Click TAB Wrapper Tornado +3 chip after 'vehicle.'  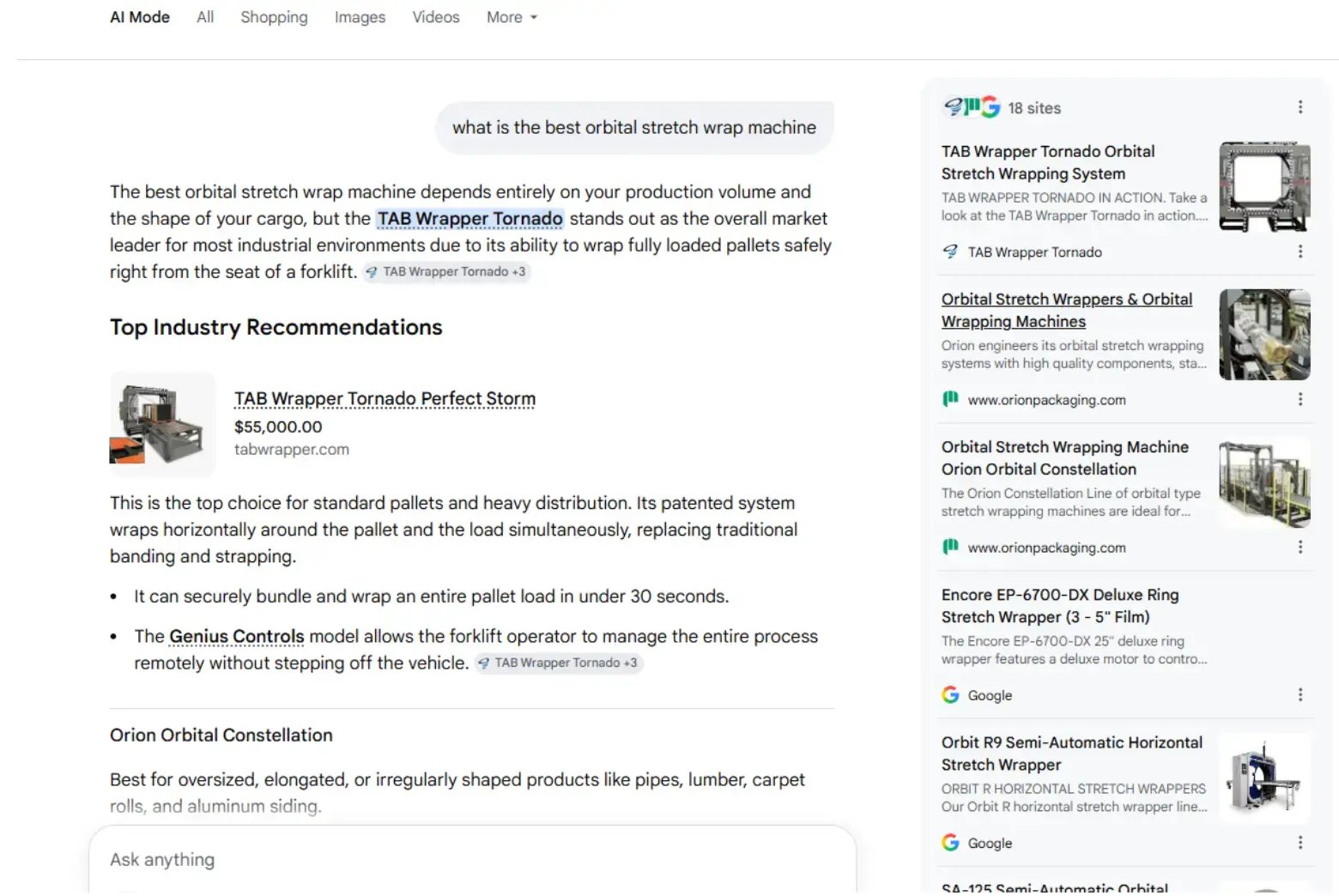pos(558,663)
